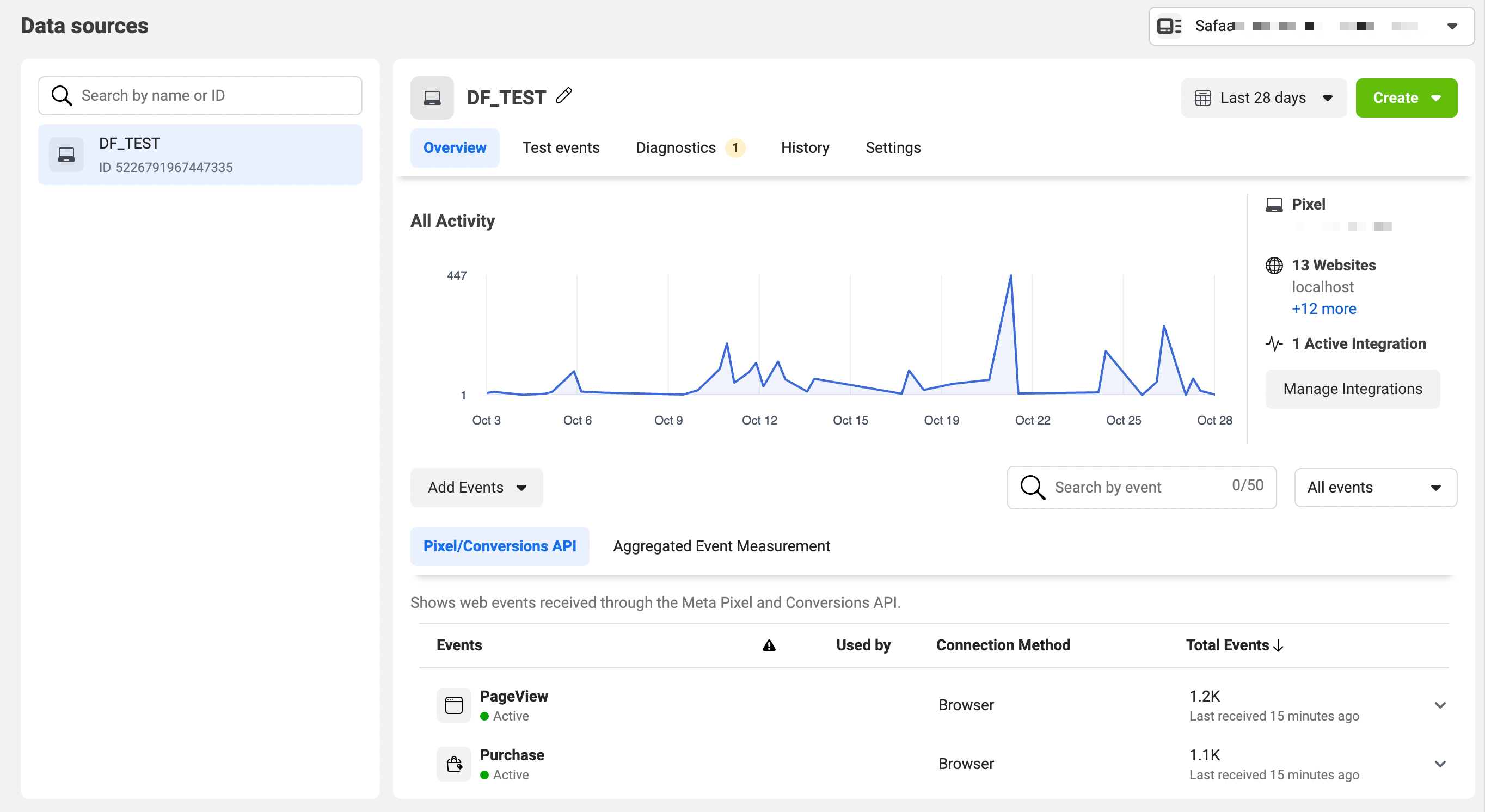Click the 13 Websites label
The image size is (1485, 812).
coord(1333,265)
